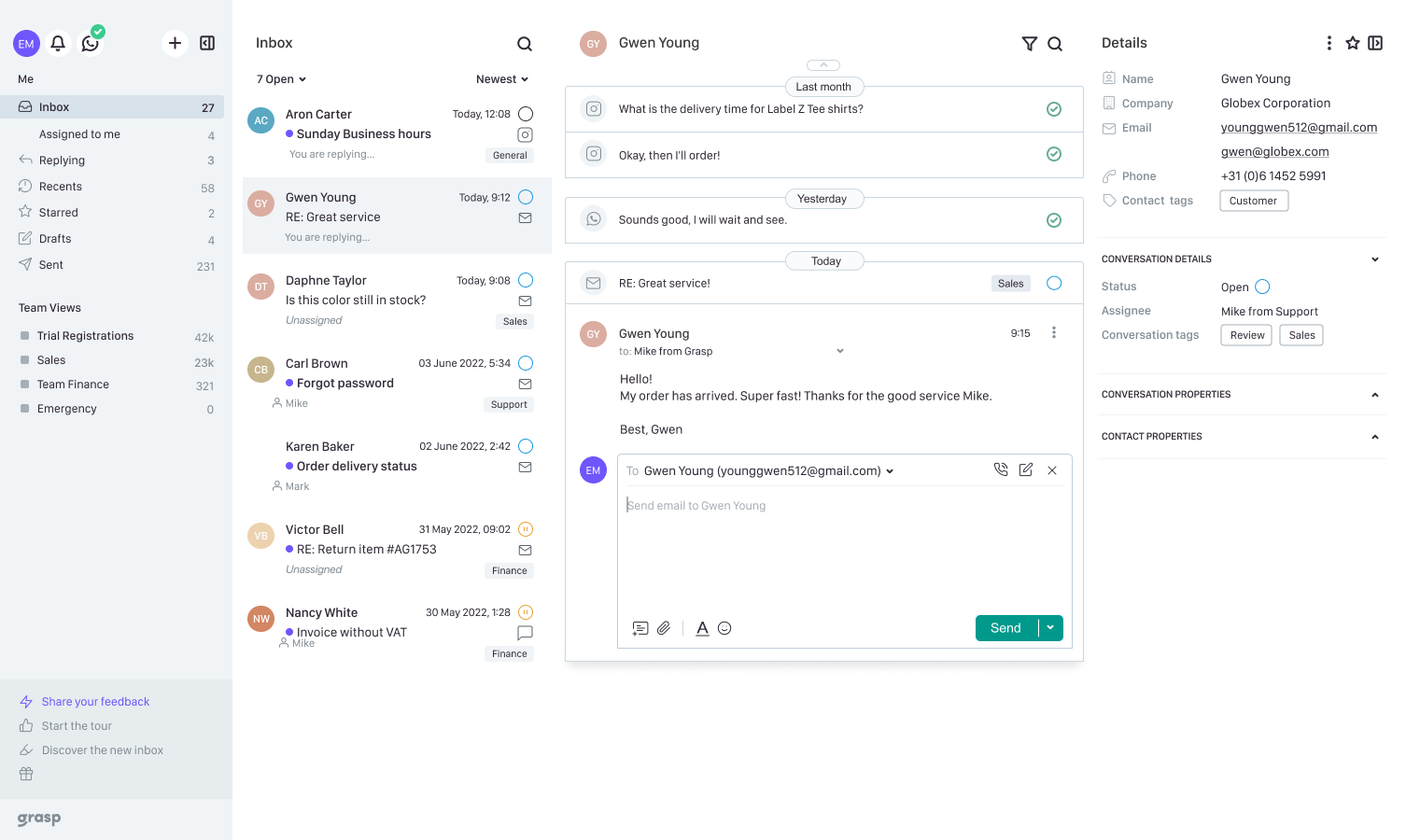Screen dimensions: 1406x840
Task: Collapse the right details sidebar panel
Action: click(1375, 43)
